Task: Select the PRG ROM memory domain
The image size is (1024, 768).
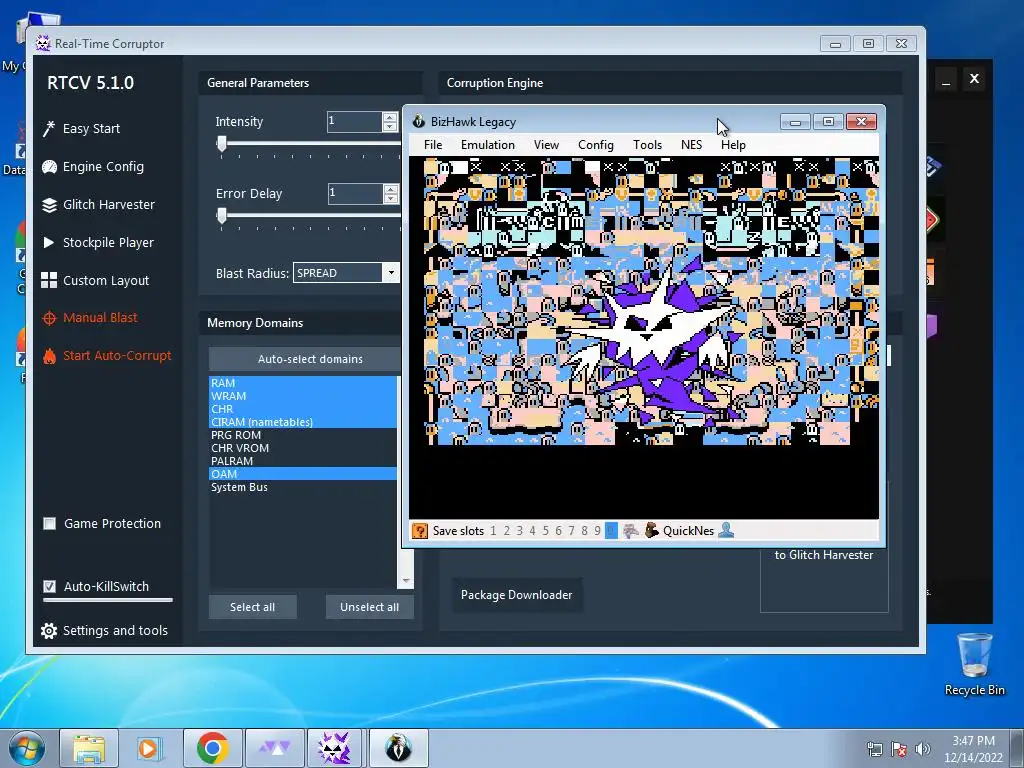Action: [302, 435]
